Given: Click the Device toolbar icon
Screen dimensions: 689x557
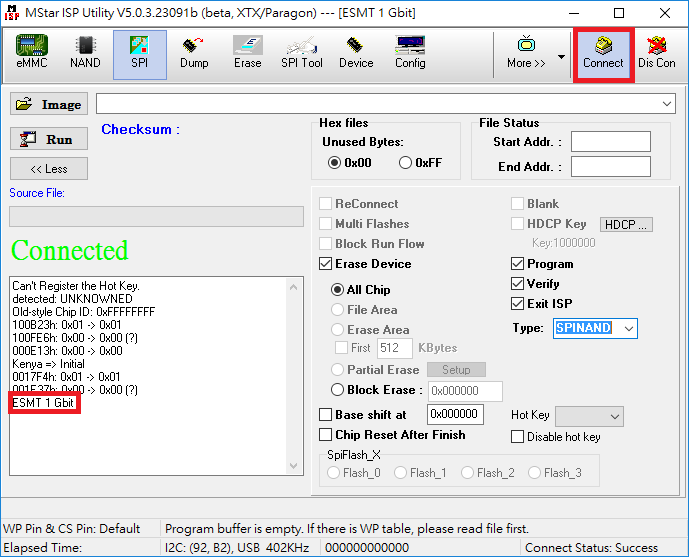Looking at the screenshot, I should [355, 53].
